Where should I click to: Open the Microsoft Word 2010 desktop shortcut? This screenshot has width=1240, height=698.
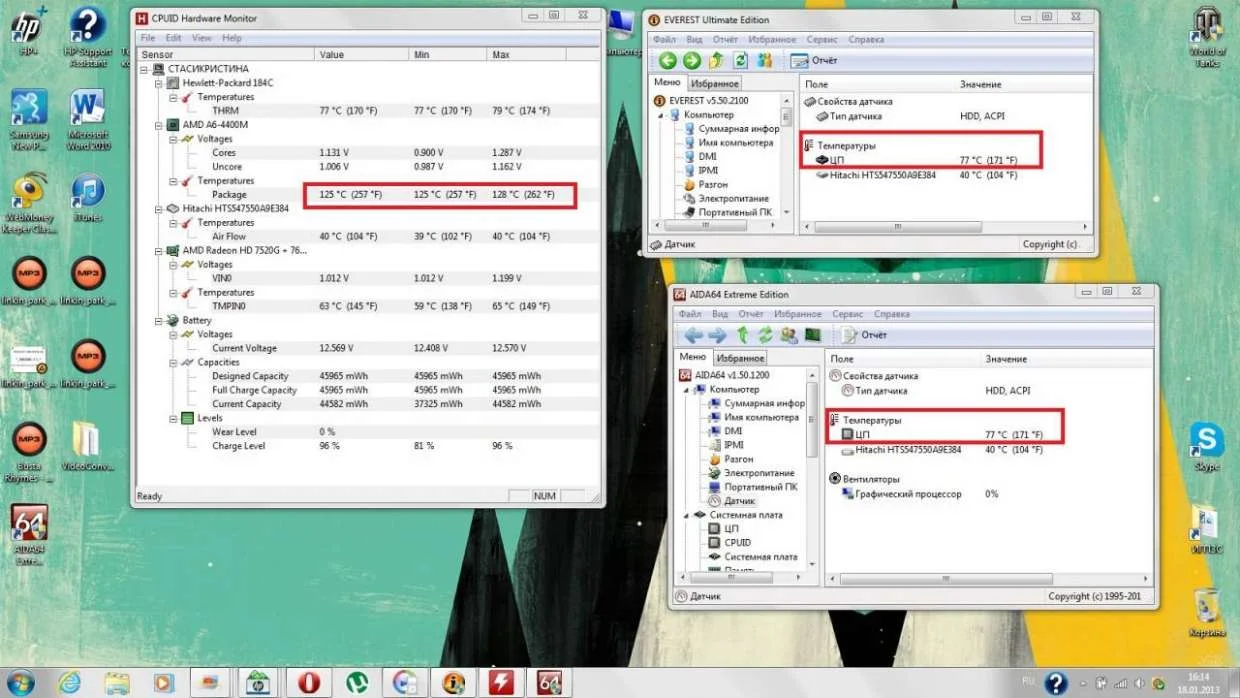coord(87,120)
